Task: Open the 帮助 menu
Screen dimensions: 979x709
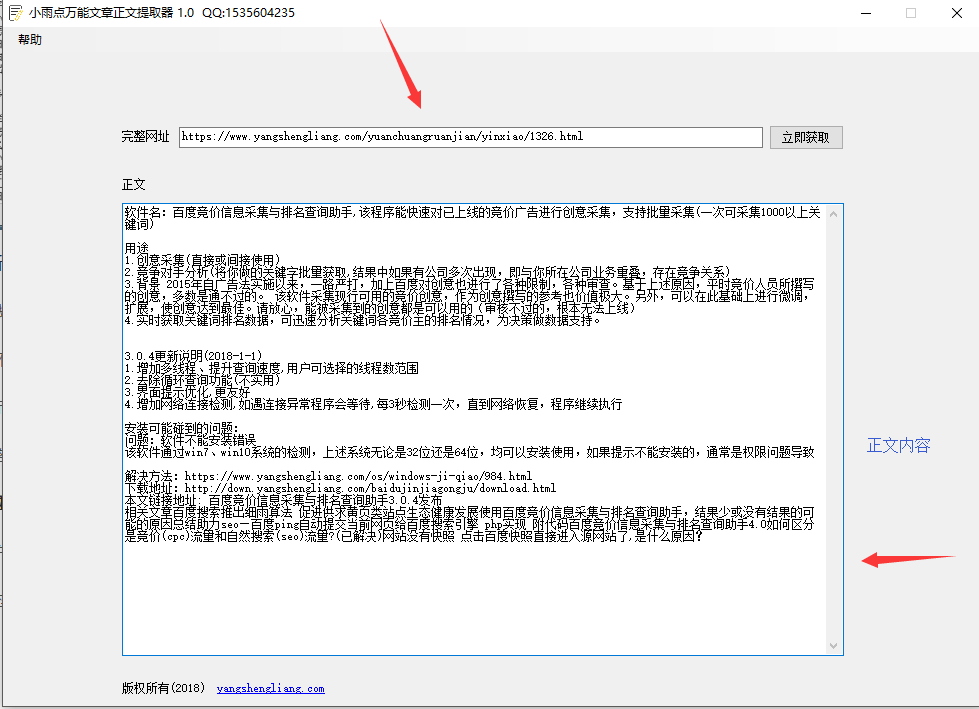Action: point(30,40)
